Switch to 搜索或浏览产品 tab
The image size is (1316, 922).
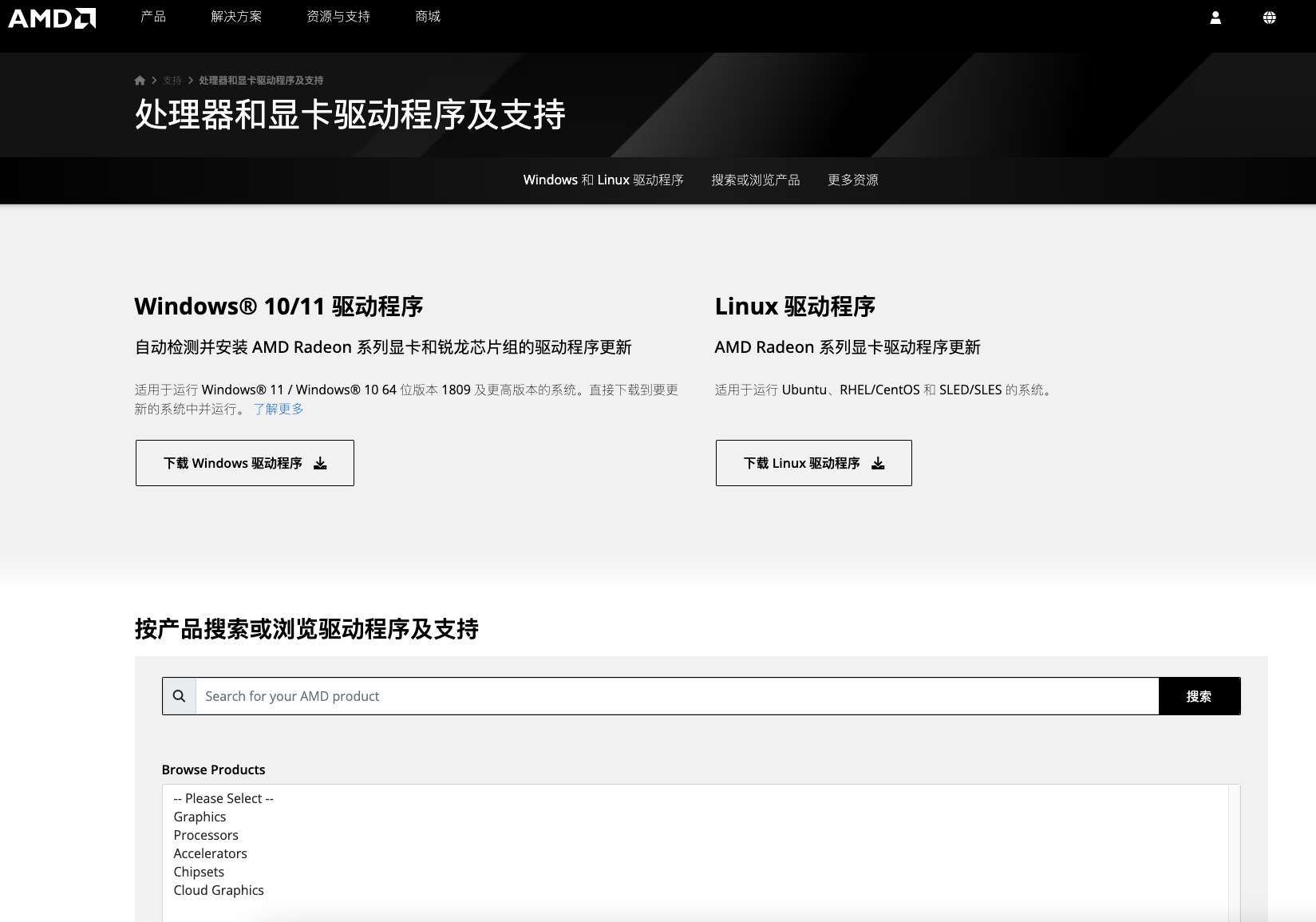tap(755, 180)
